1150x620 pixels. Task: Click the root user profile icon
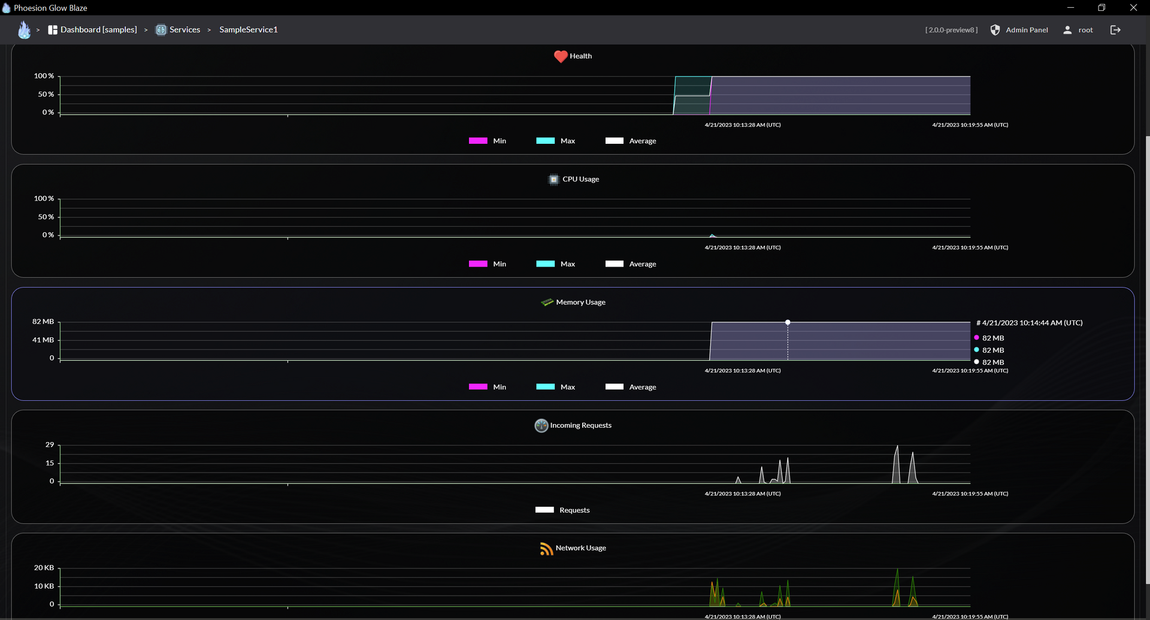[x=1067, y=30]
